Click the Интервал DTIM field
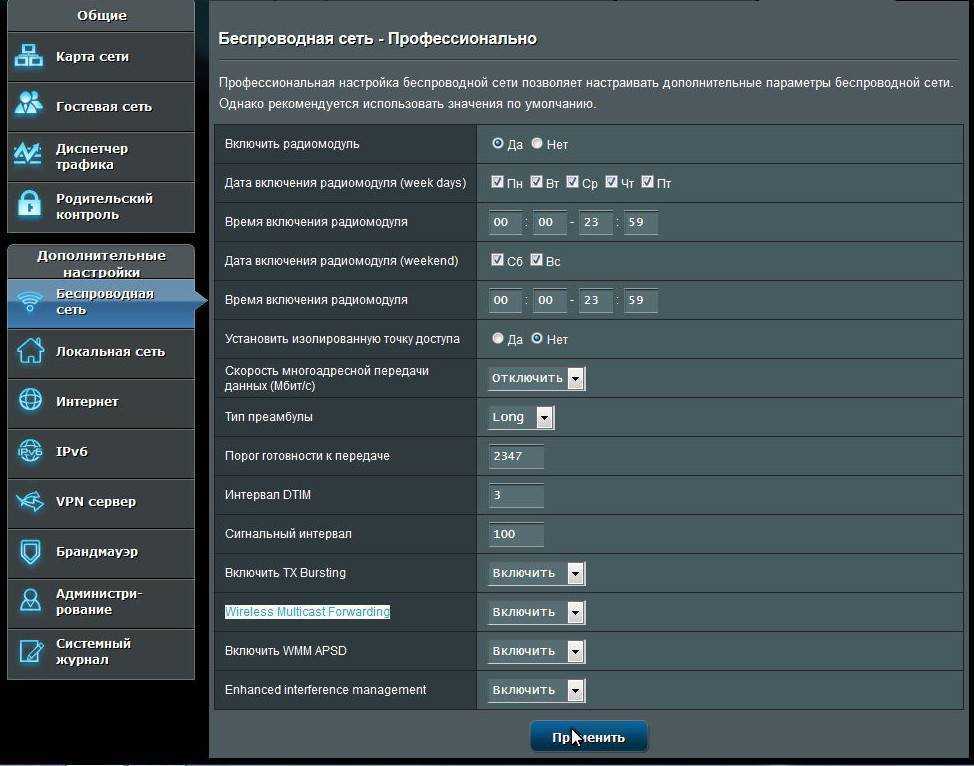The image size is (974, 766). [x=516, y=495]
